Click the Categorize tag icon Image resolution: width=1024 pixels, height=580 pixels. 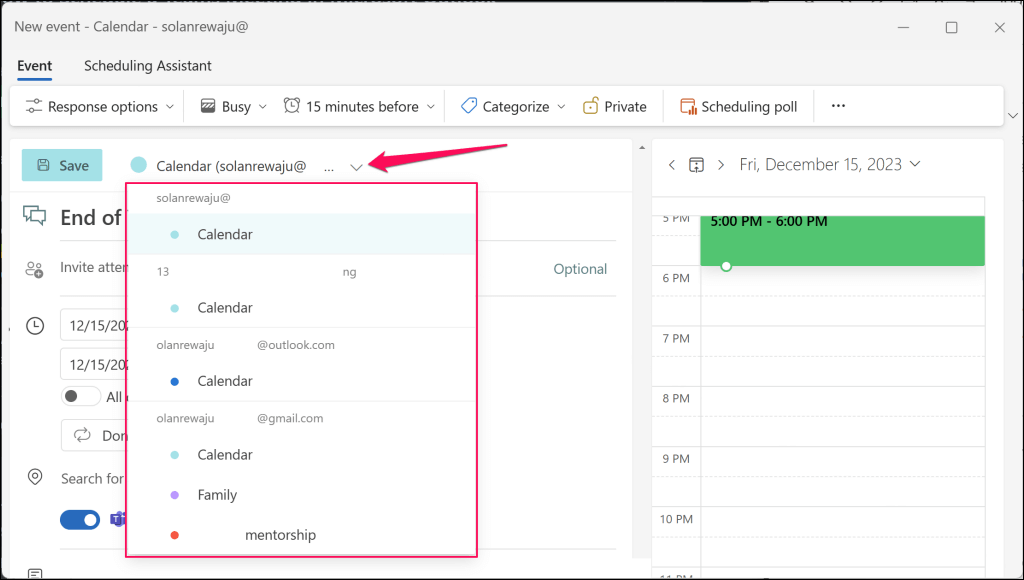point(468,106)
